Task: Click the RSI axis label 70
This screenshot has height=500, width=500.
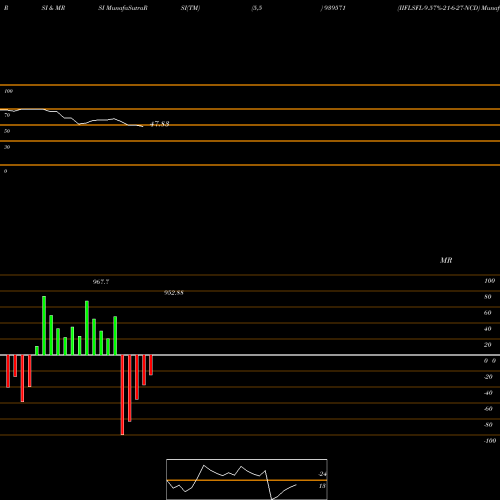Action: pyautogui.click(x=7, y=115)
